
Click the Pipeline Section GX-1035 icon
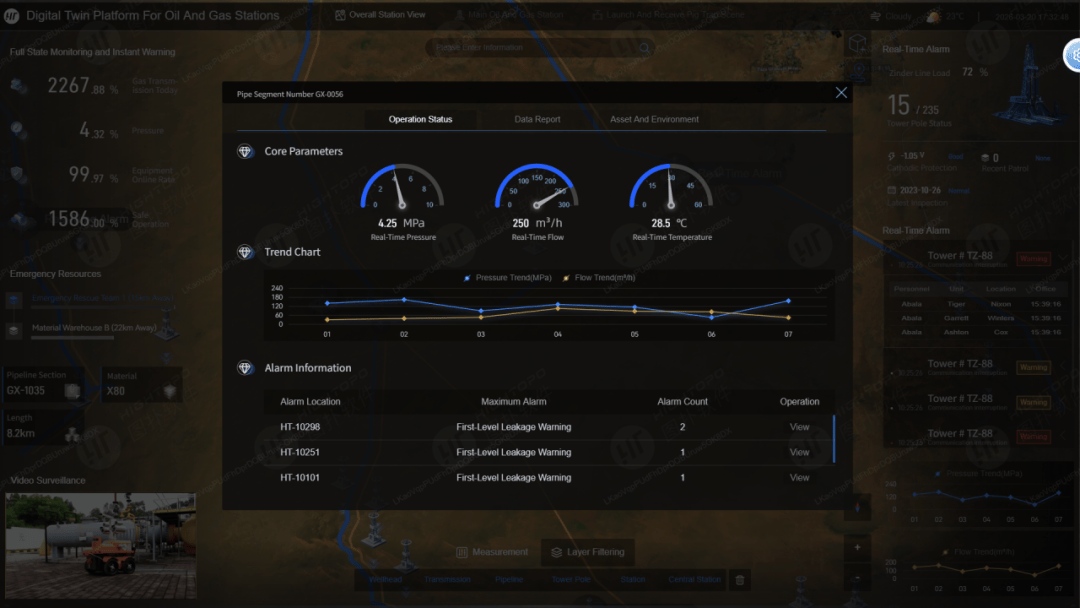click(x=72, y=391)
